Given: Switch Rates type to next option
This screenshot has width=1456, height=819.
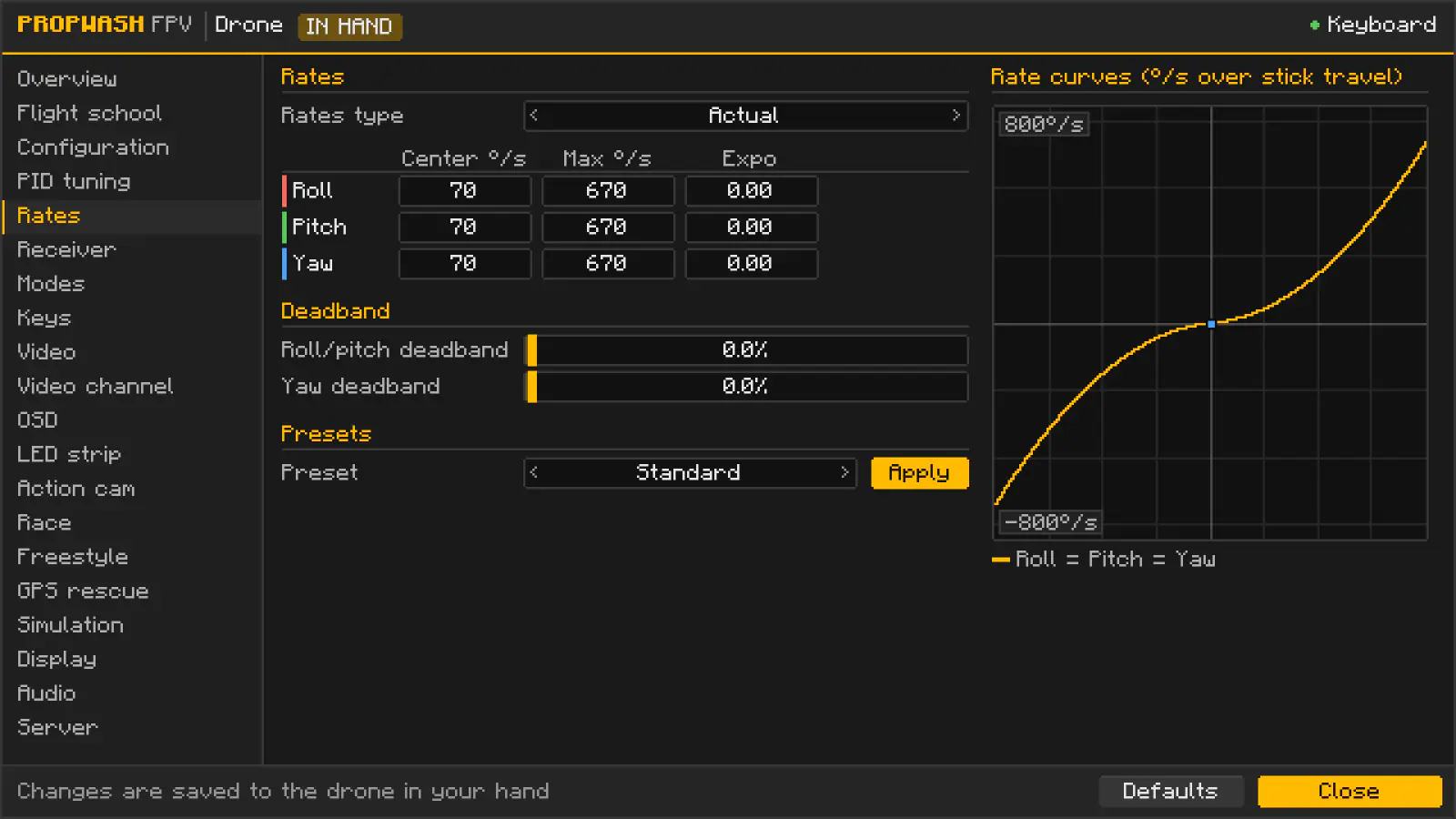Looking at the screenshot, I should coord(955,116).
